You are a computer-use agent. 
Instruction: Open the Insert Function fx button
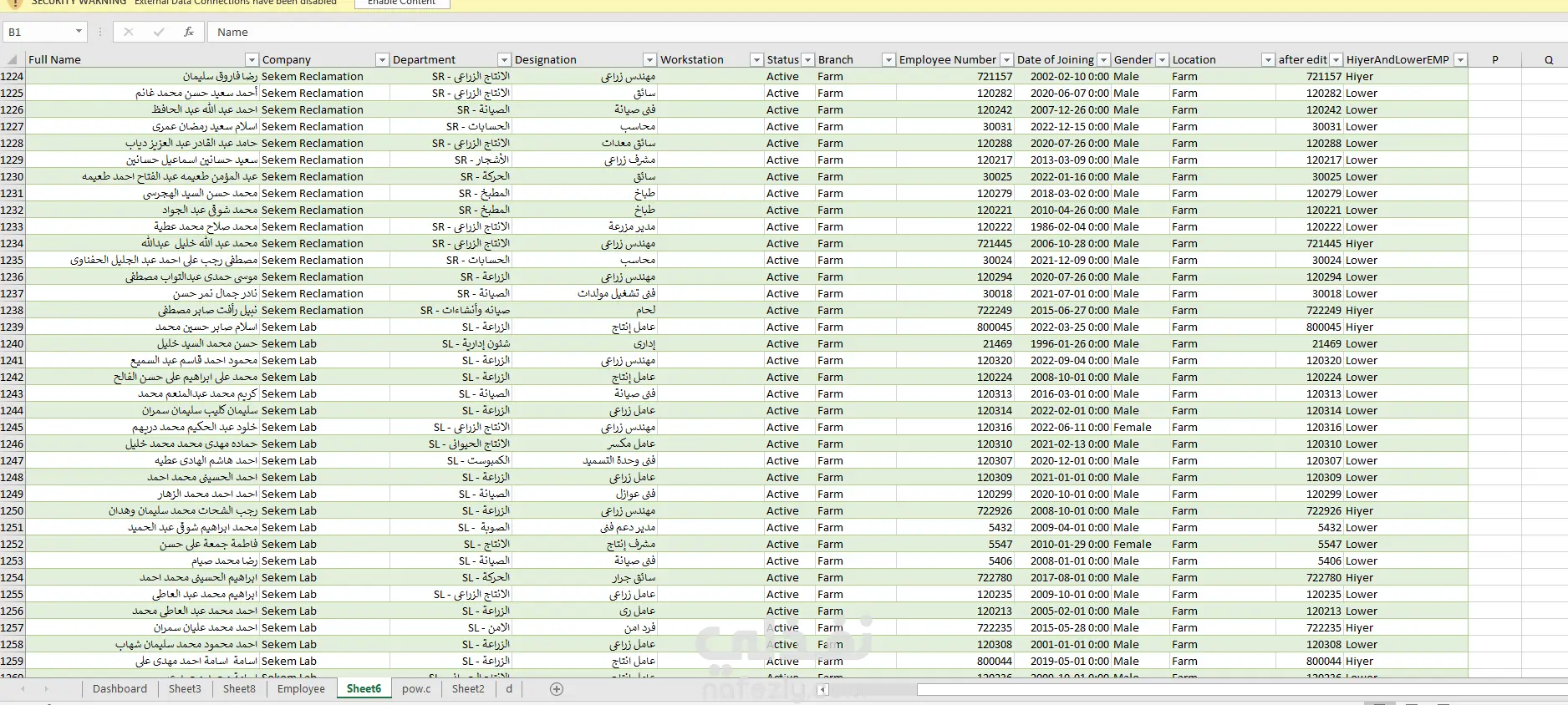click(189, 32)
